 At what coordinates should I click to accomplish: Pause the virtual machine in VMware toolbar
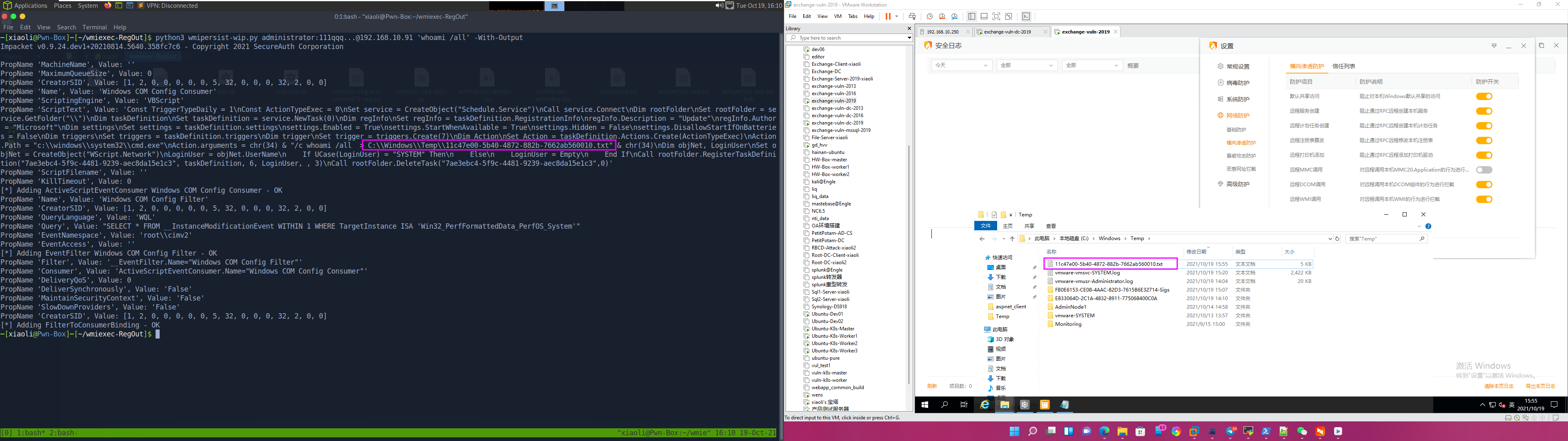tap(887, 16)
